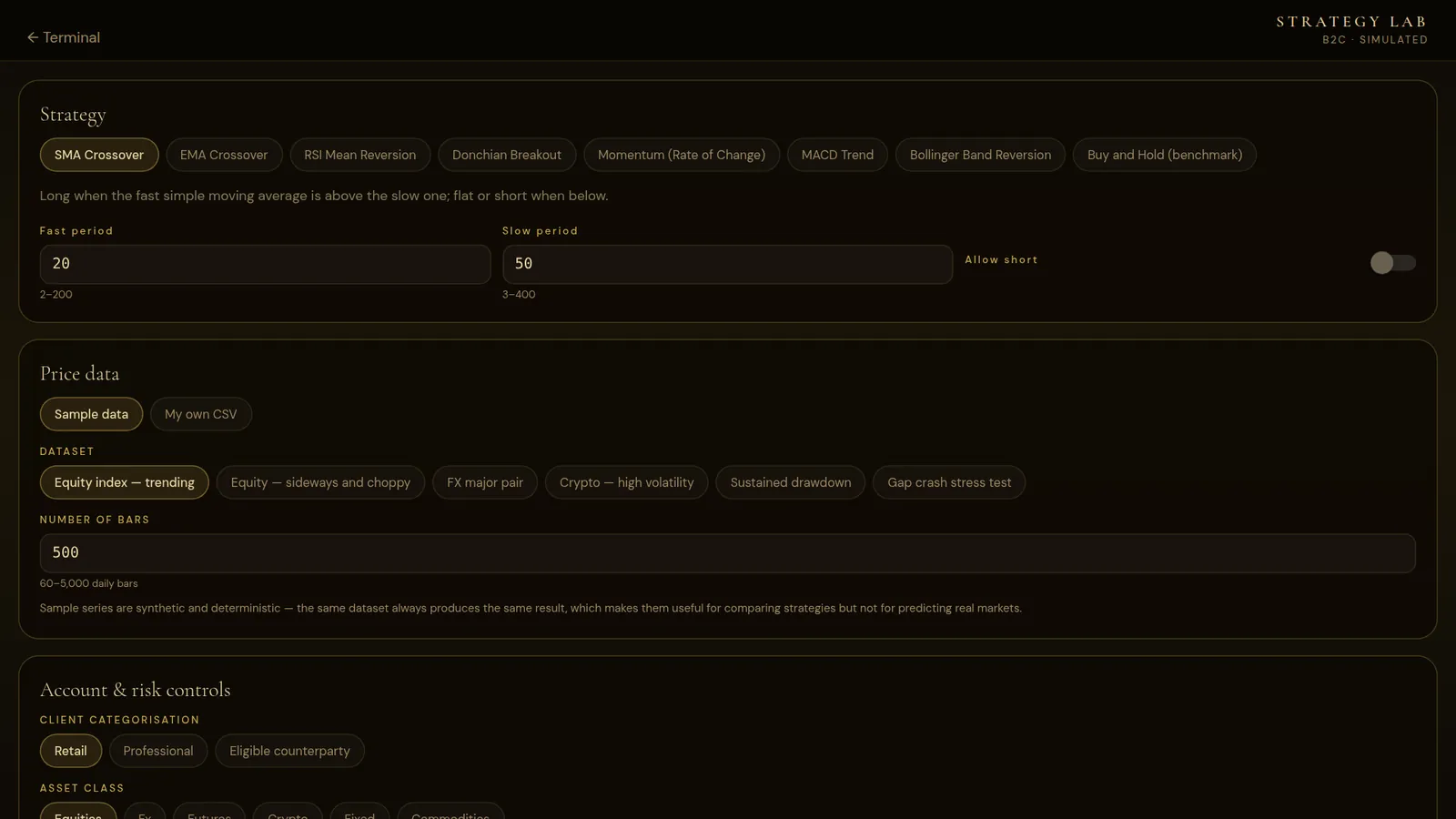Choose MACD Trend strategy chip
Image resolution: width=1456 pixels, height=819 pixels.
click(x=837, y=155)
